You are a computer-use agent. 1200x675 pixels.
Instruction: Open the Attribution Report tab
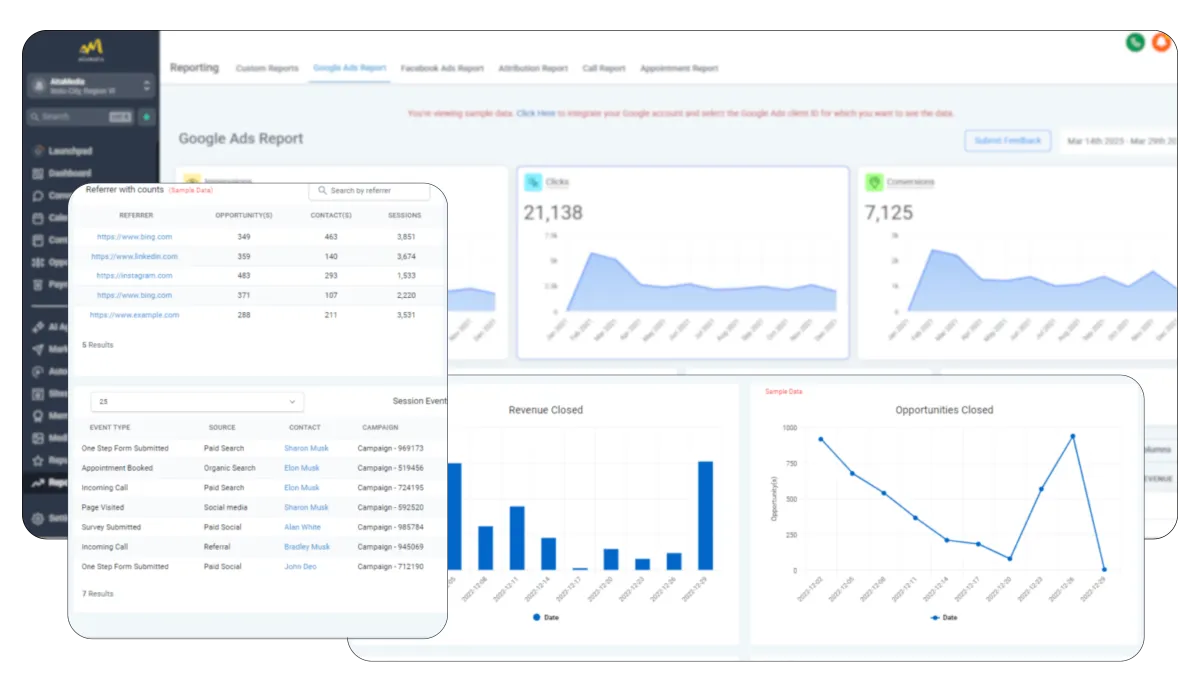coord(533,68)
